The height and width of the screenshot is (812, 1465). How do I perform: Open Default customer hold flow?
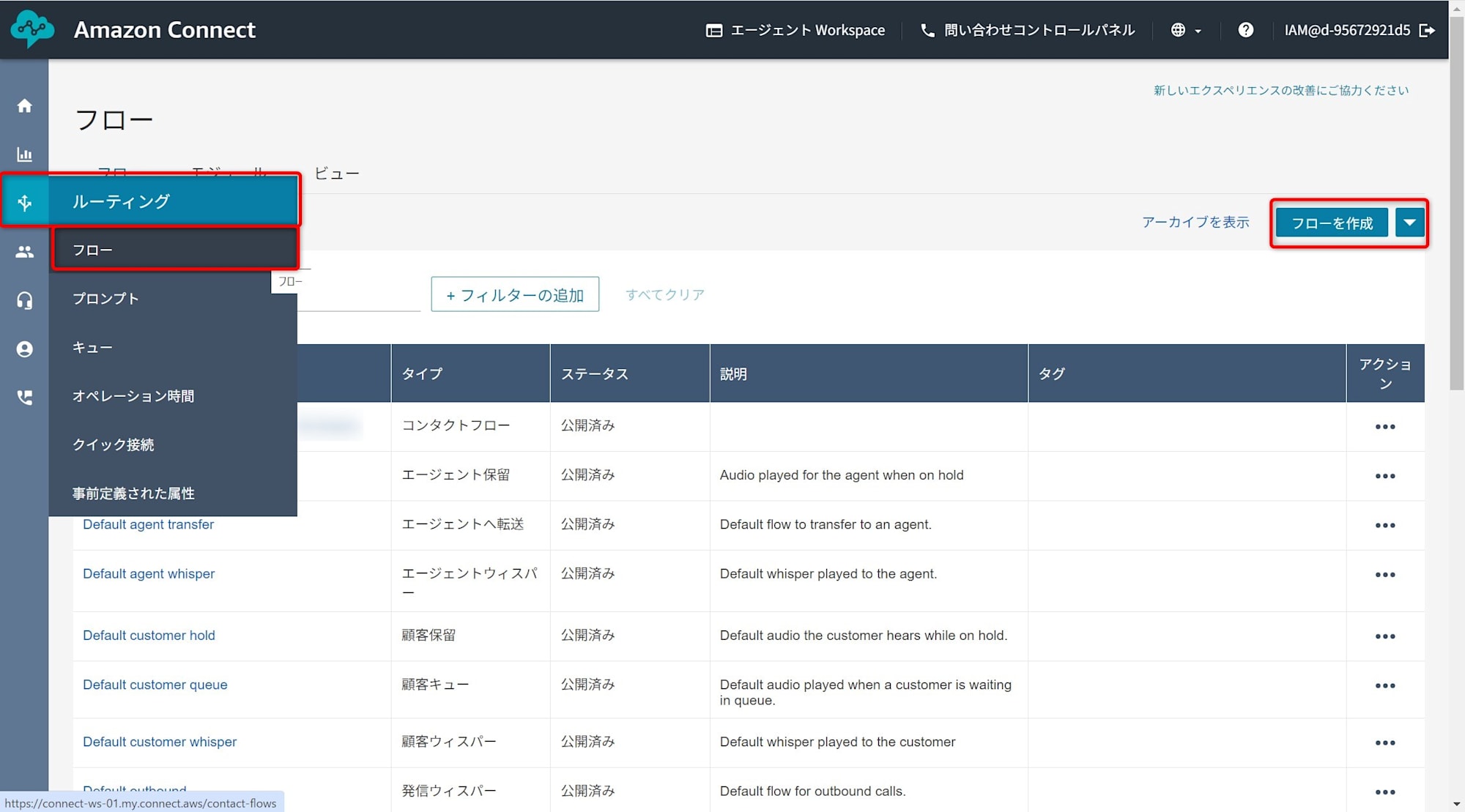[149, 635]
